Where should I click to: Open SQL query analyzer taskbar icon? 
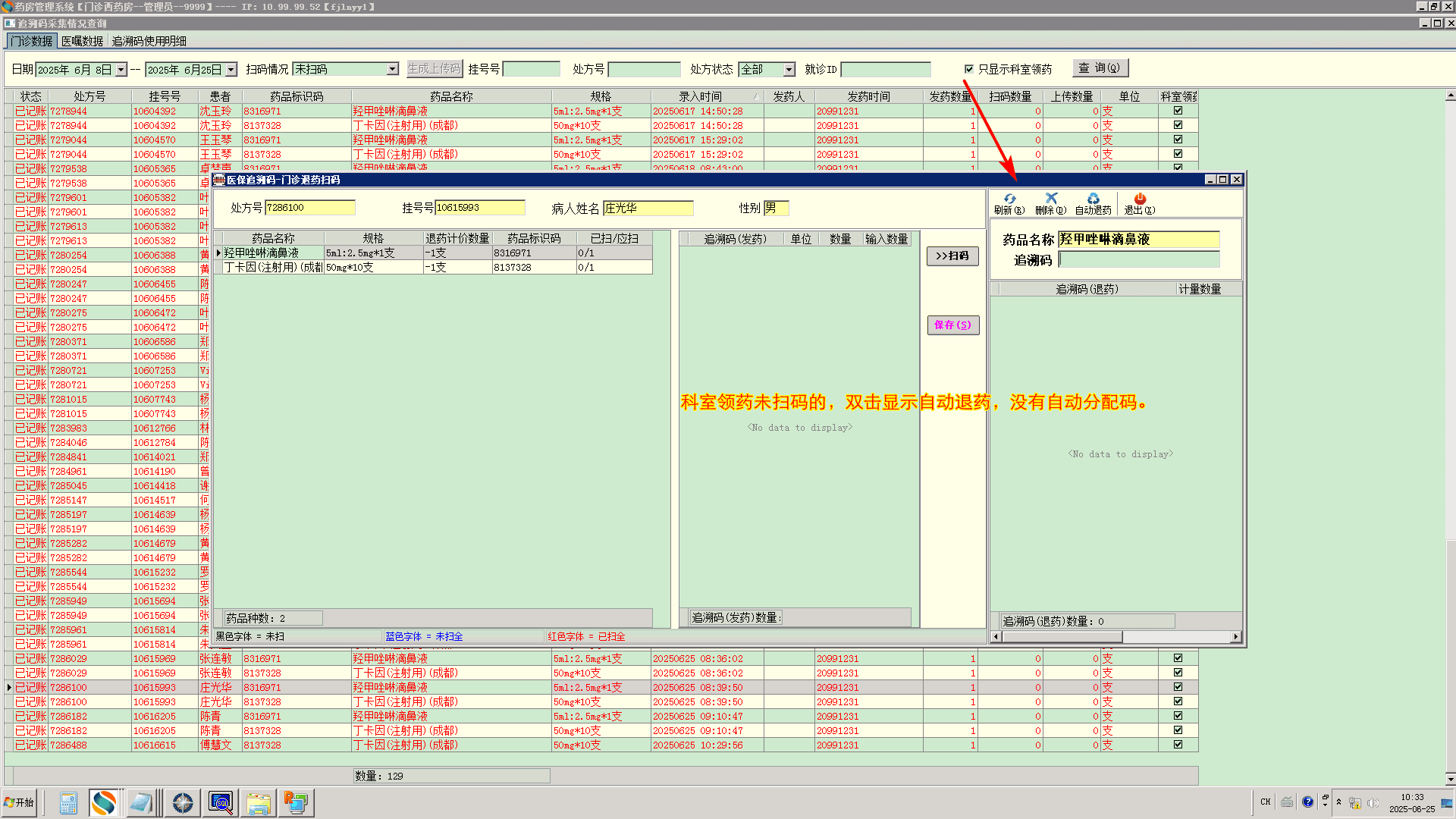coord(221,802)
